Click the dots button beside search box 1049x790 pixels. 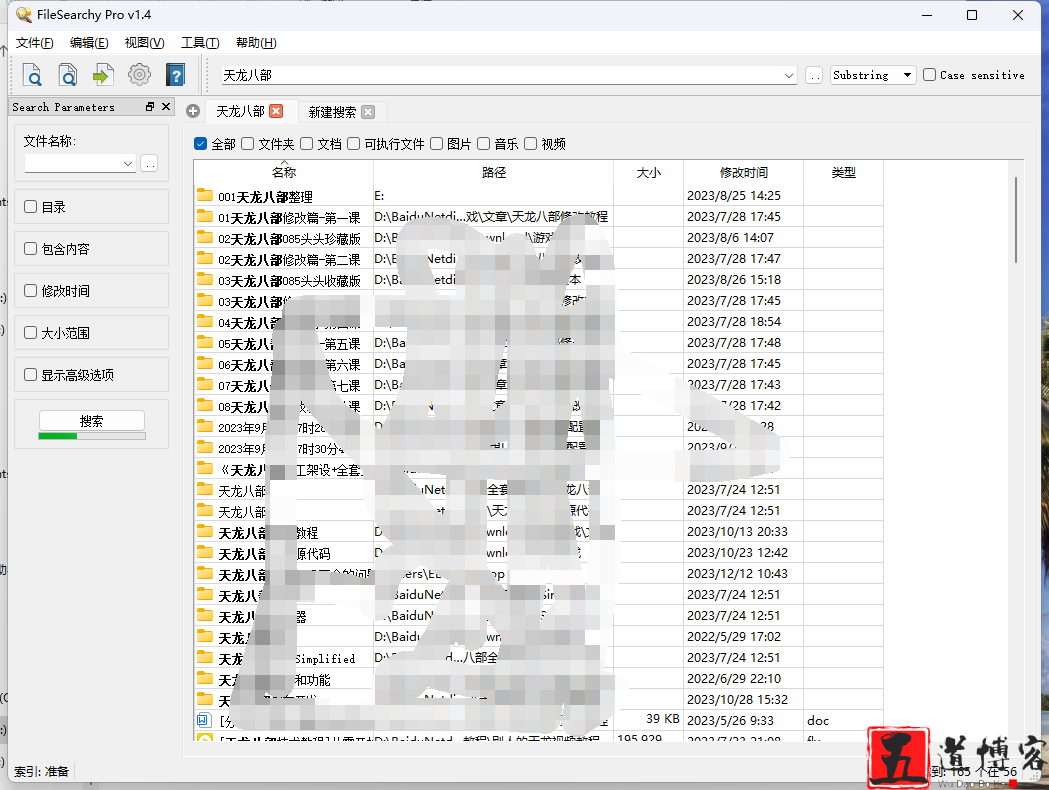pyautogui.click(x=814, y=75)
